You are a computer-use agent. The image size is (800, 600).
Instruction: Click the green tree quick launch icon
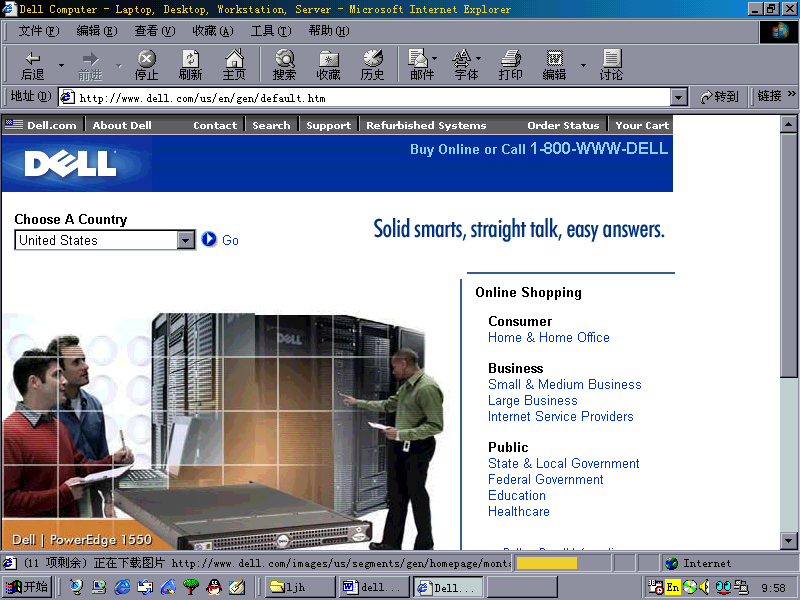[x=191, y=587]
